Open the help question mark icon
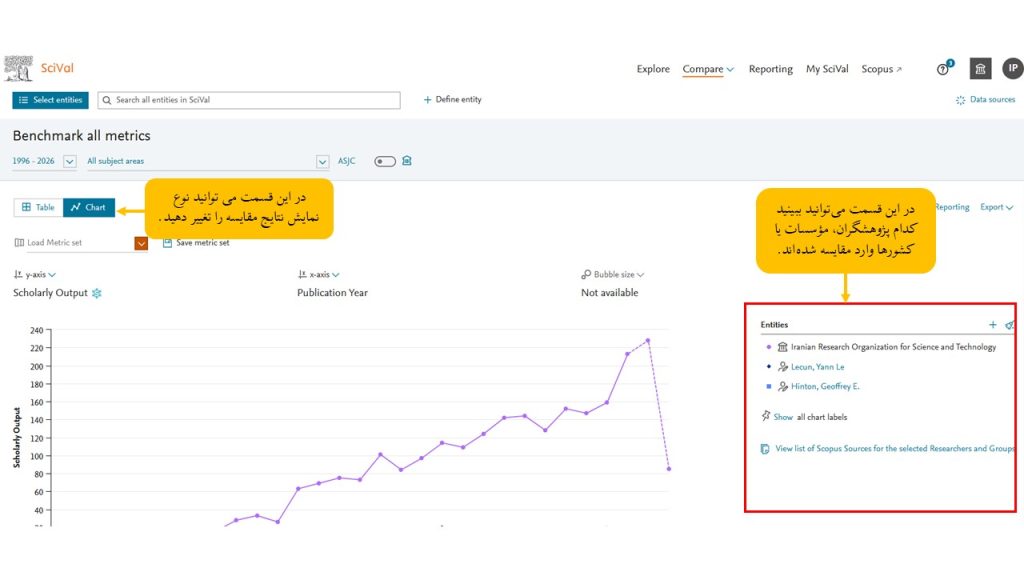Screen dimensions: 1024x576 click(x=942, y=69)
